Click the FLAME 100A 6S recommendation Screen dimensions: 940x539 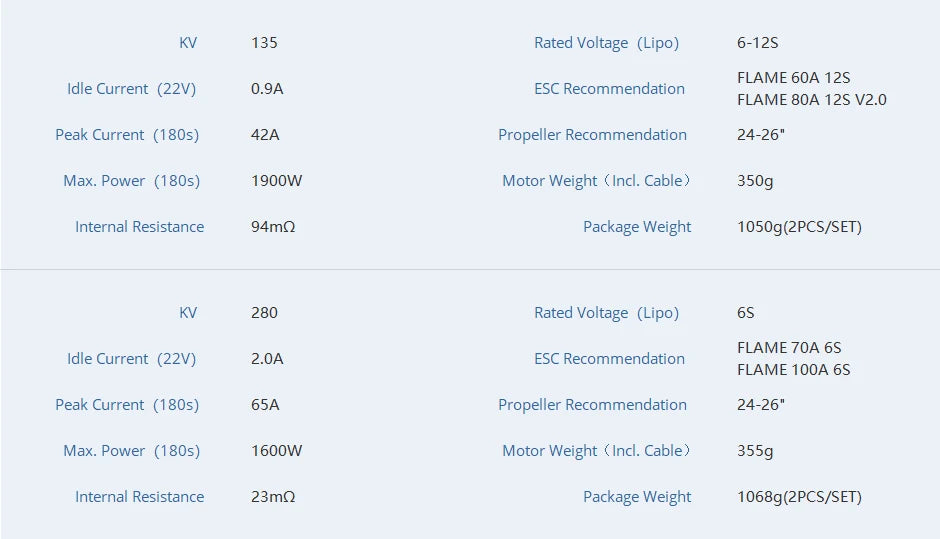pos(793,370)
